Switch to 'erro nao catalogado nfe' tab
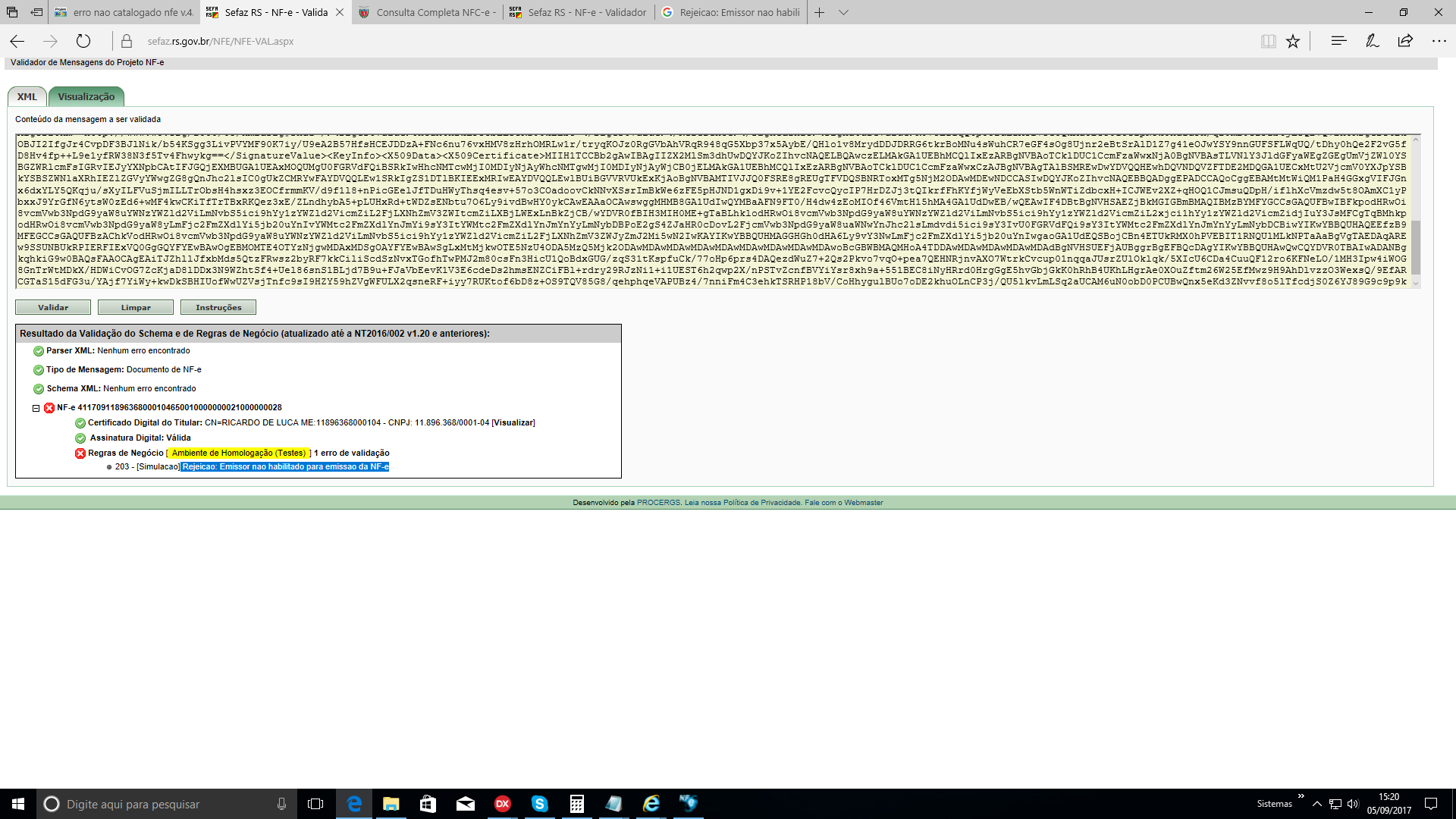1456x819 pixels. 124,12
